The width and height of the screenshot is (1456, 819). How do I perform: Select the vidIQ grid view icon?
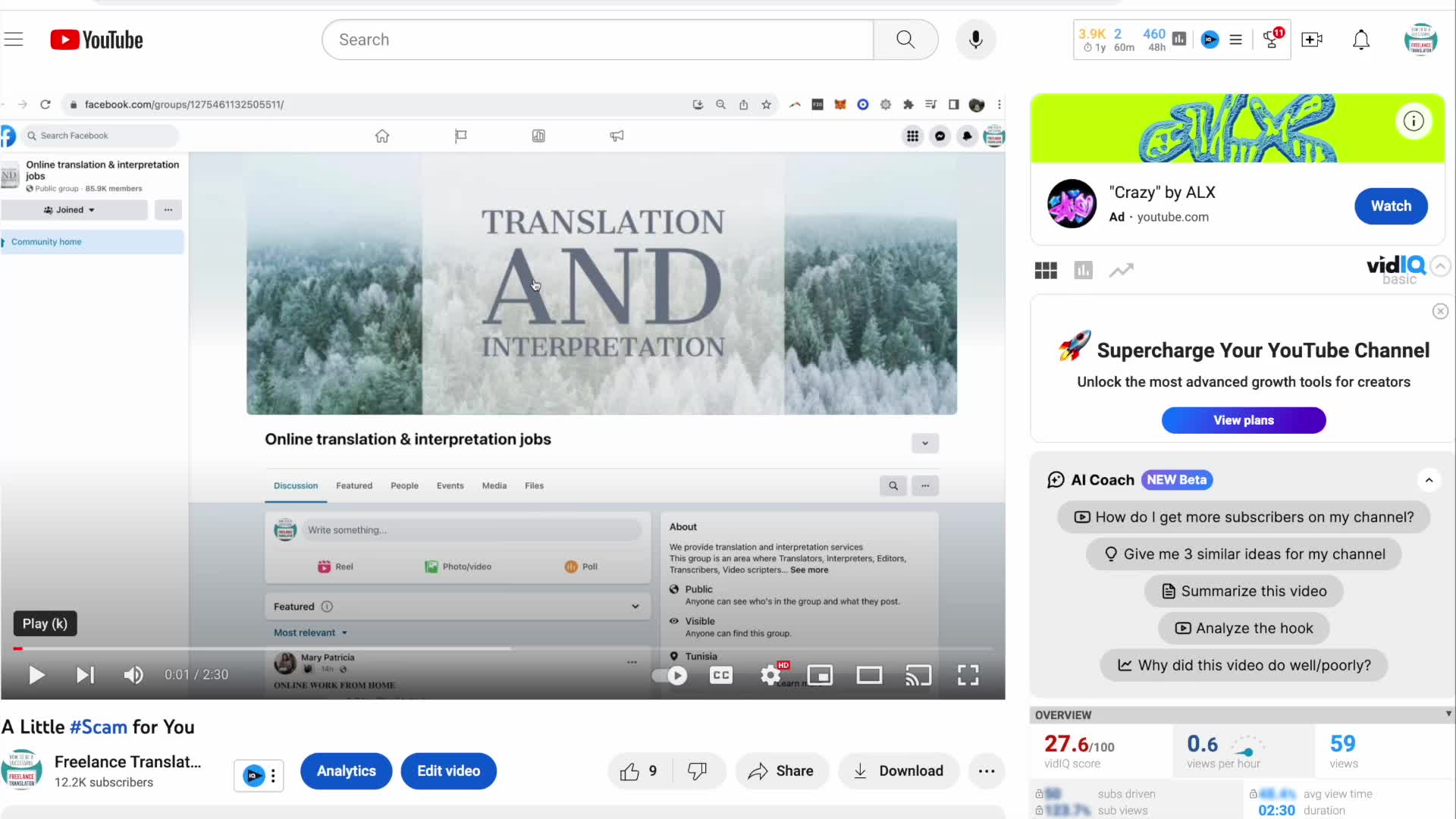click(x=1046, y=270)
